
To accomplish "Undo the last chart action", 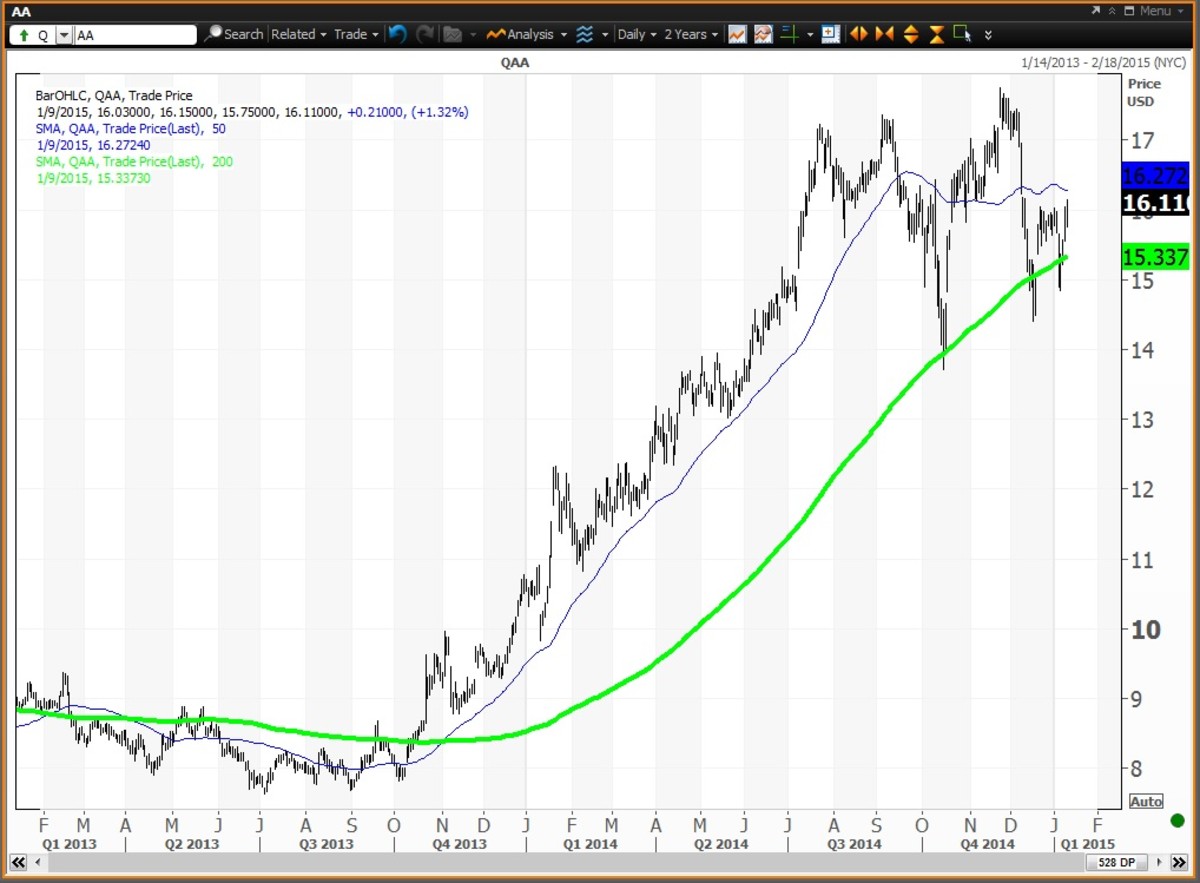I will coord(397,34).
